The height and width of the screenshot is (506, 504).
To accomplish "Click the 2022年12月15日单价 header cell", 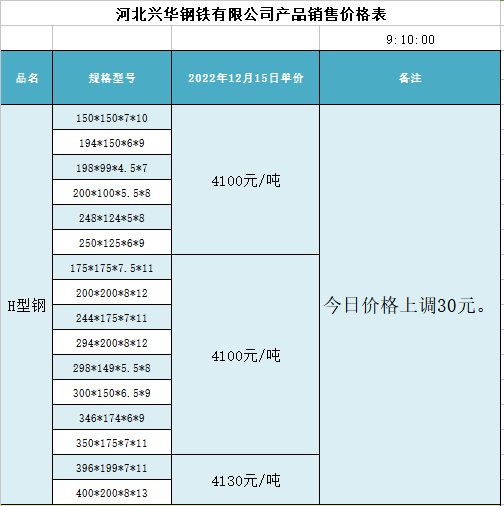I will 246,78.
